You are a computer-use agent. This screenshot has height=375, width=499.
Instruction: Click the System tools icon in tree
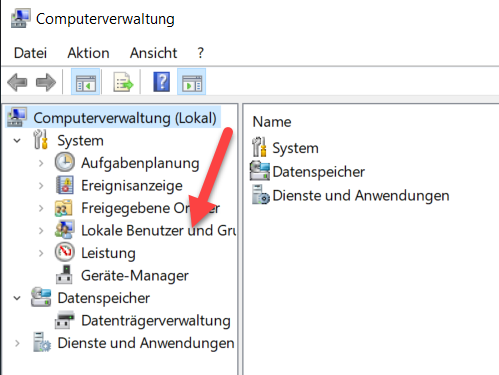pyautogui.click(x=41, y=139)
